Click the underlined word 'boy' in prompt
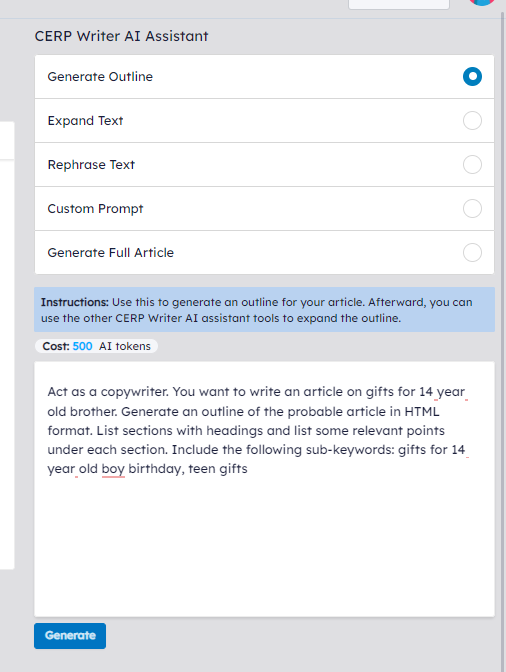This screenshot has width=506, height=672. coord(113,469)
